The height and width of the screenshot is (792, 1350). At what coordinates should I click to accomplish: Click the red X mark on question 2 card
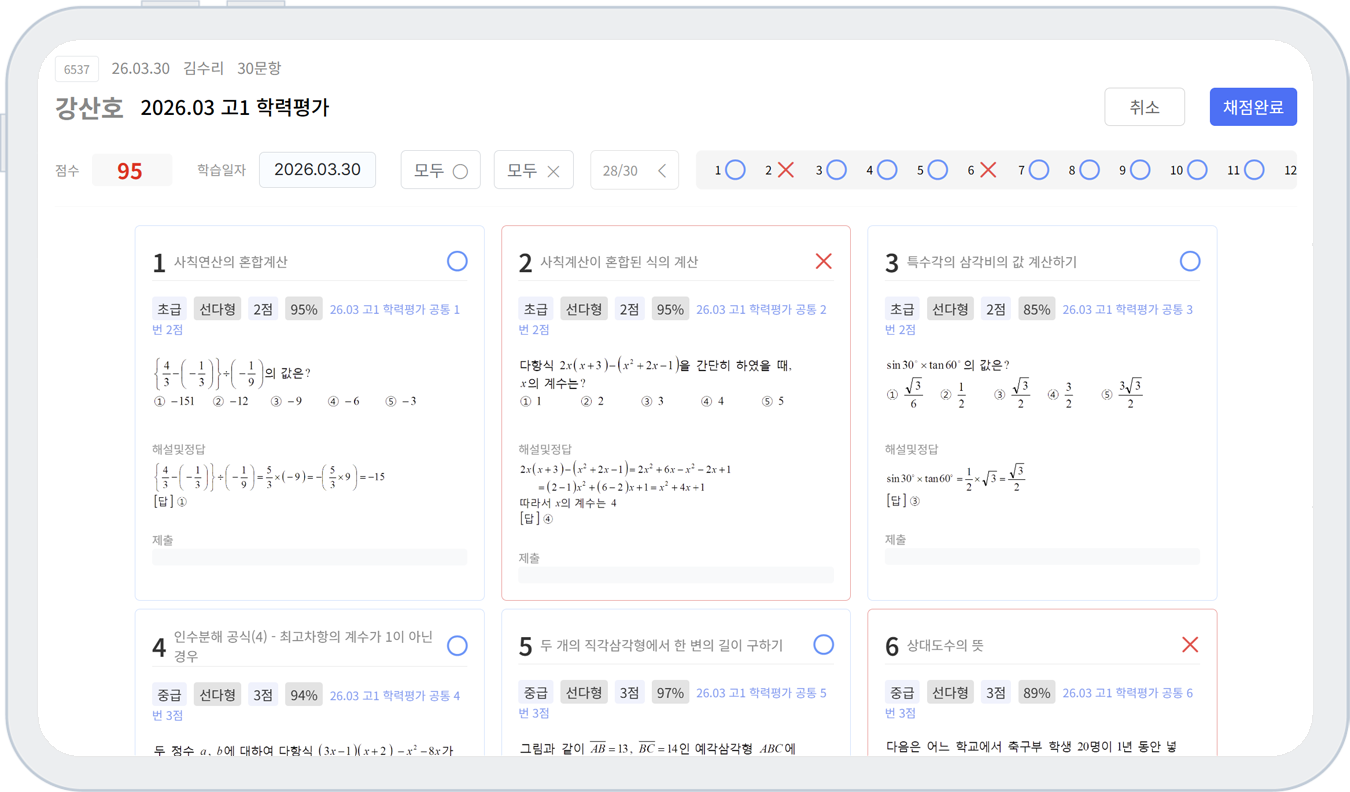[x=823, y=261]
